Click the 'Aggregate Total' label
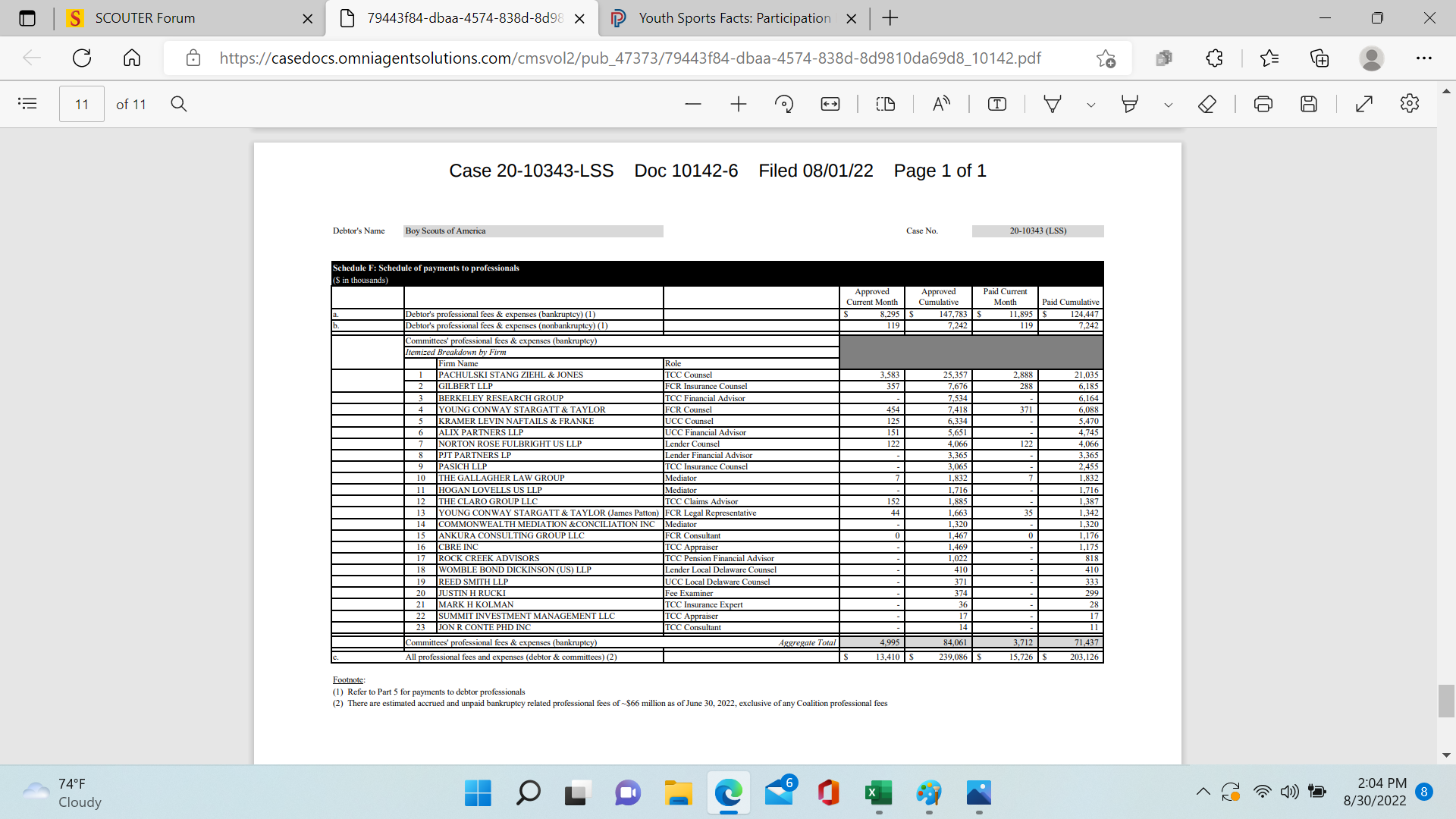Screen dimensions: 1456x819 coord(807,642)
